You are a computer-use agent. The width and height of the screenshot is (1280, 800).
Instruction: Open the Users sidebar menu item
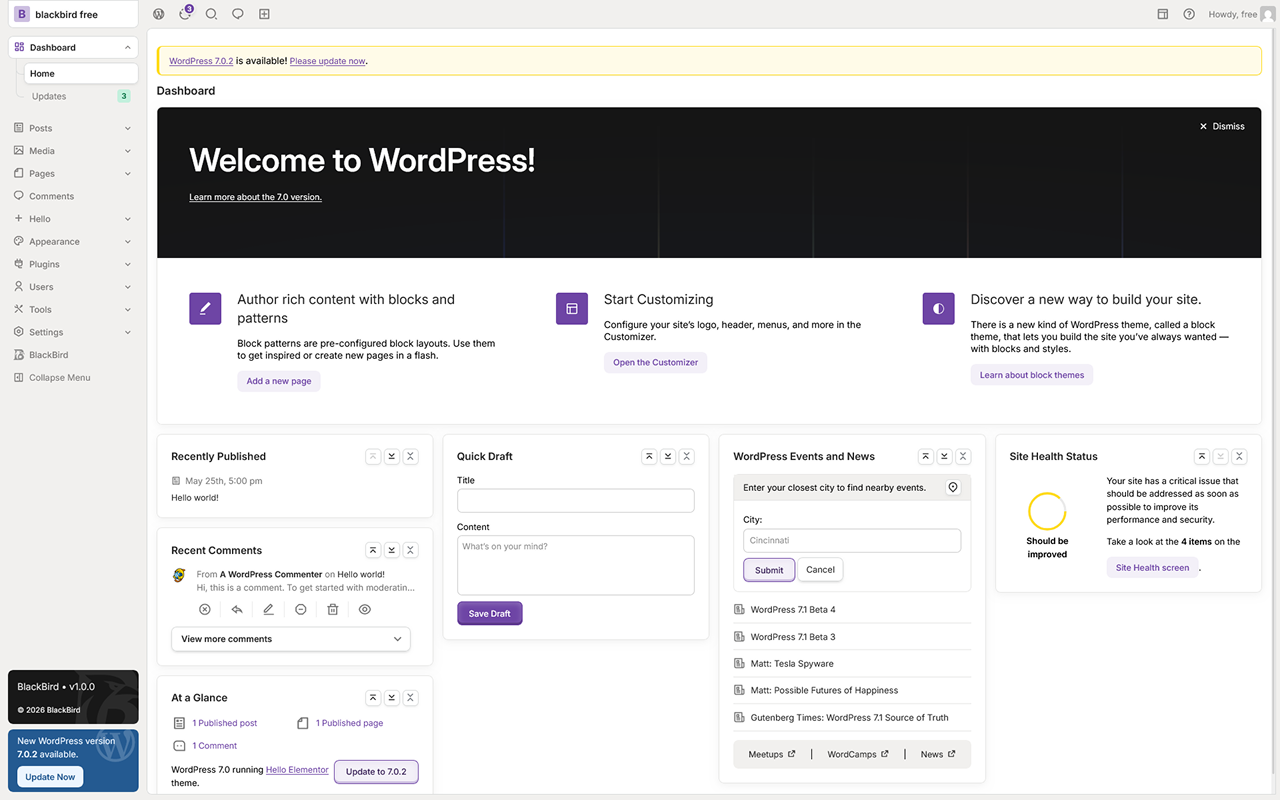coord(73,287)
